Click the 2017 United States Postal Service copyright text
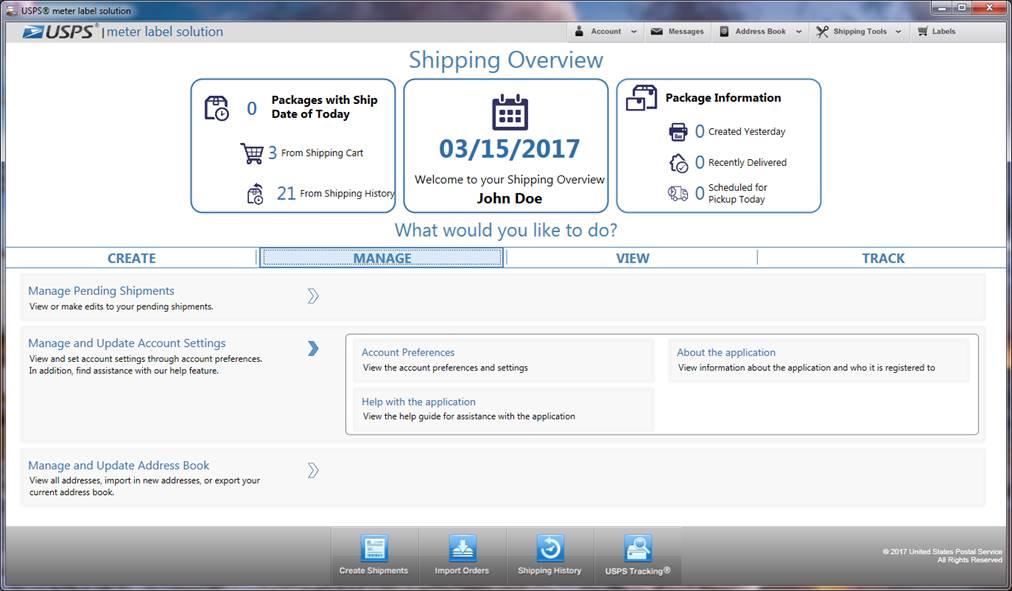This screenshot has height=591, width=1012. pos(942,556)
